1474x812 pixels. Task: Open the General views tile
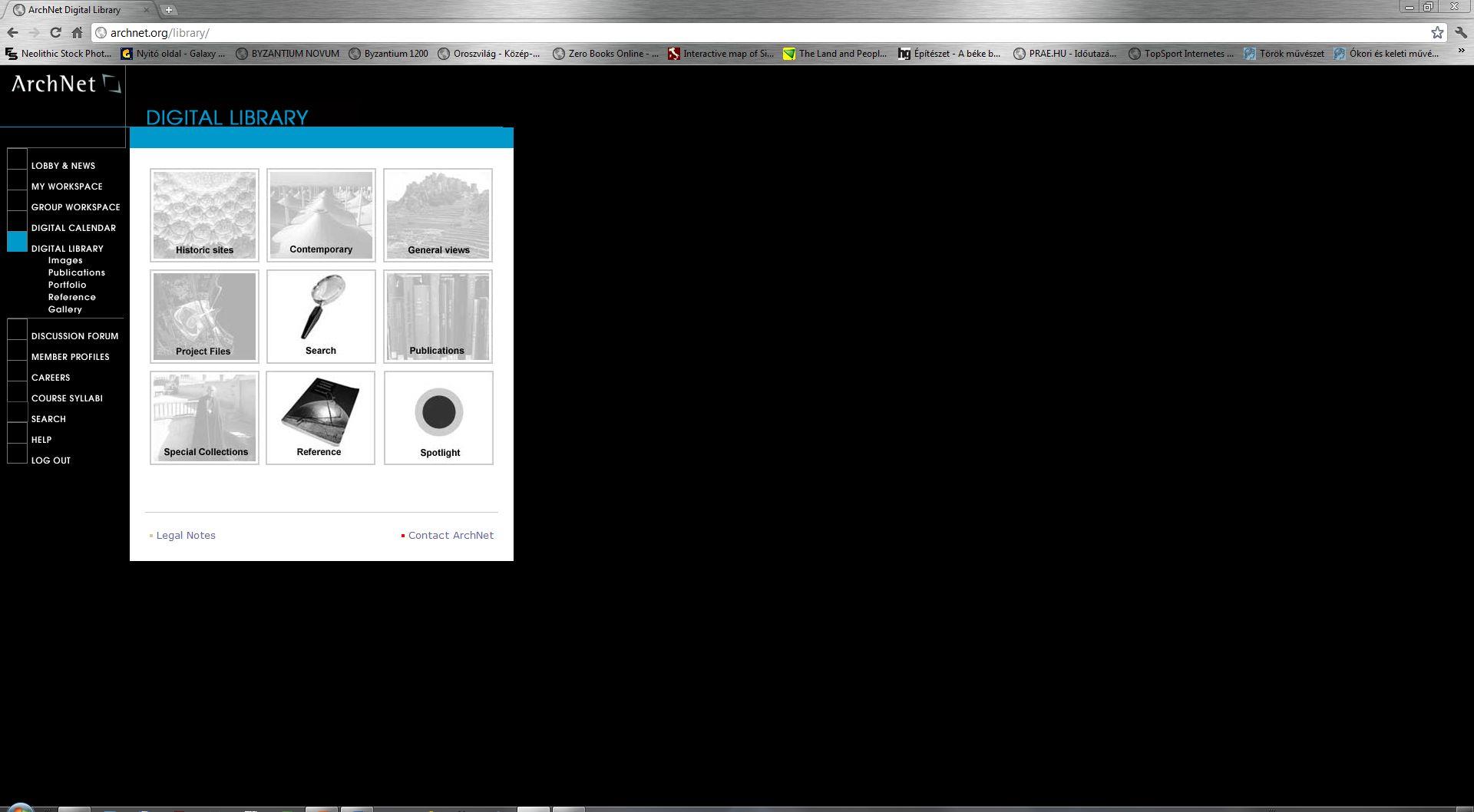coord(438,215)
